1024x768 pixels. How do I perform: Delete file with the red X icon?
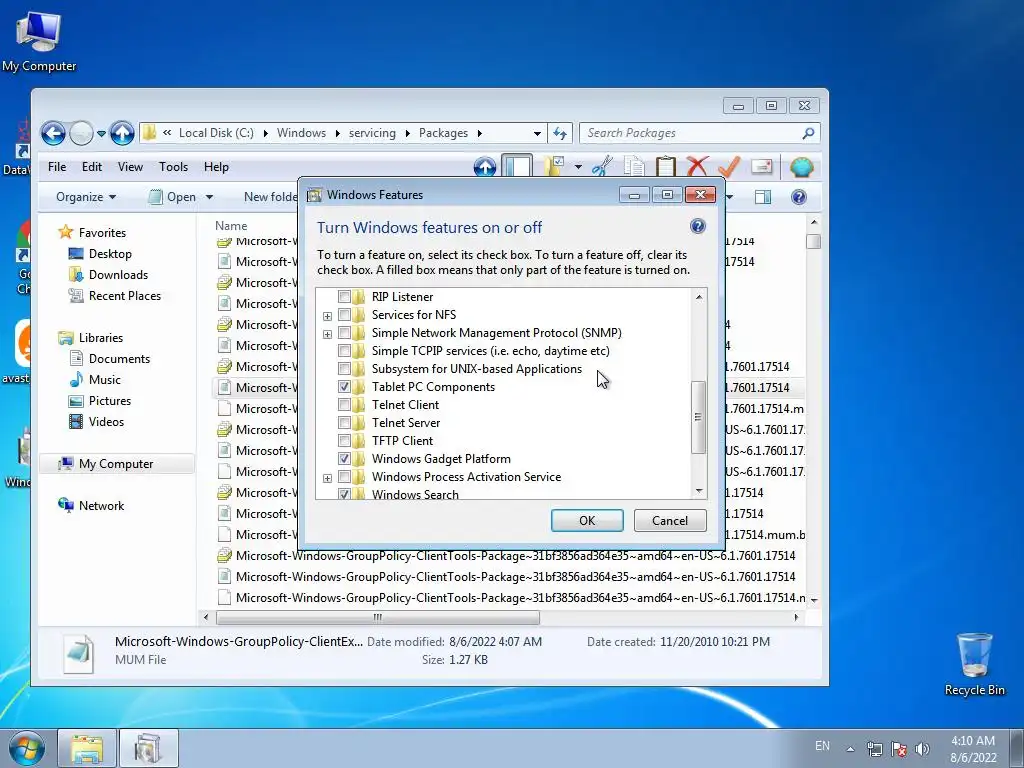[x=697, y=167]
